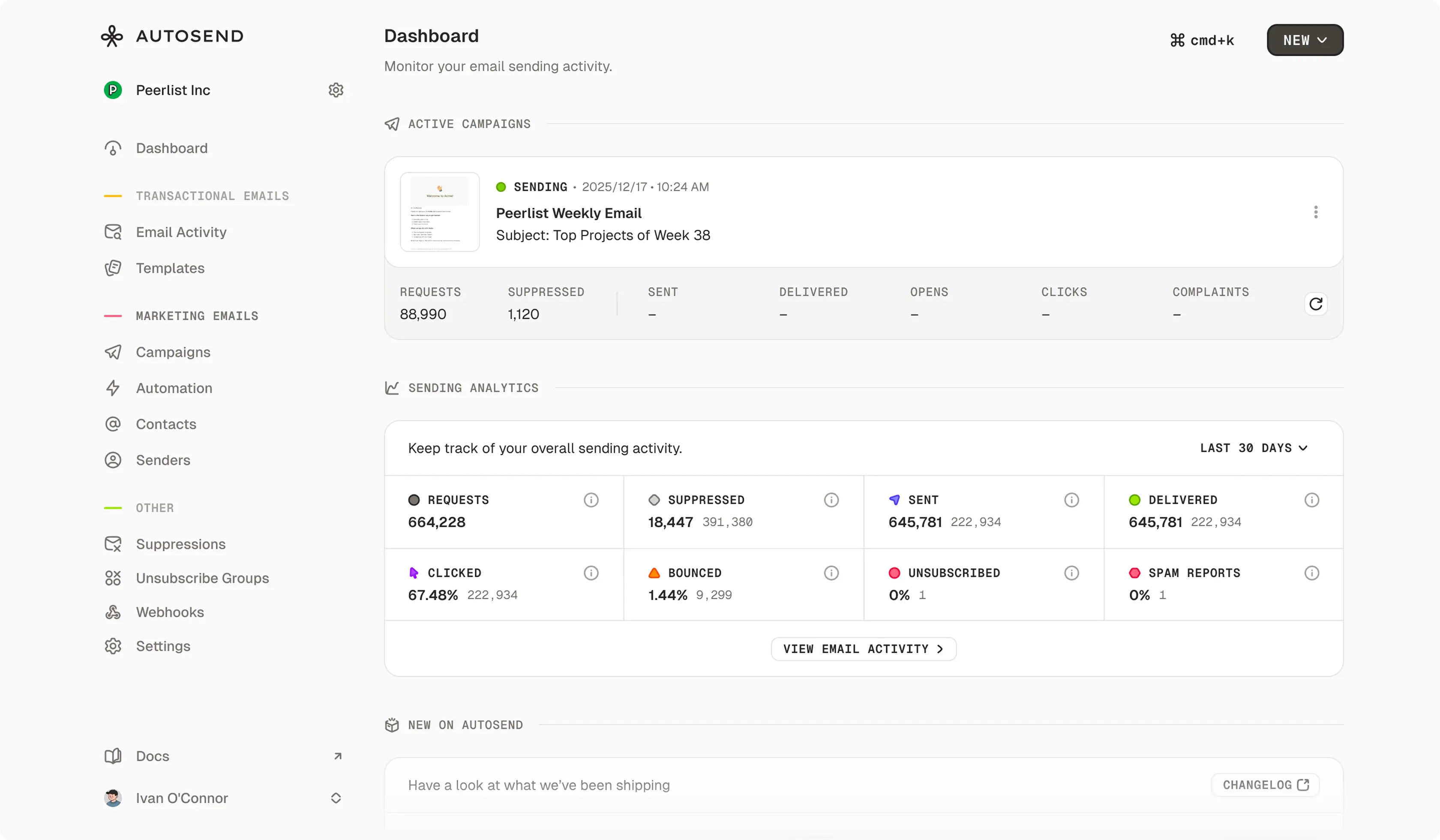Show info about the Suppressed metric
This screenshot has width=1440, height=840.
831,500
